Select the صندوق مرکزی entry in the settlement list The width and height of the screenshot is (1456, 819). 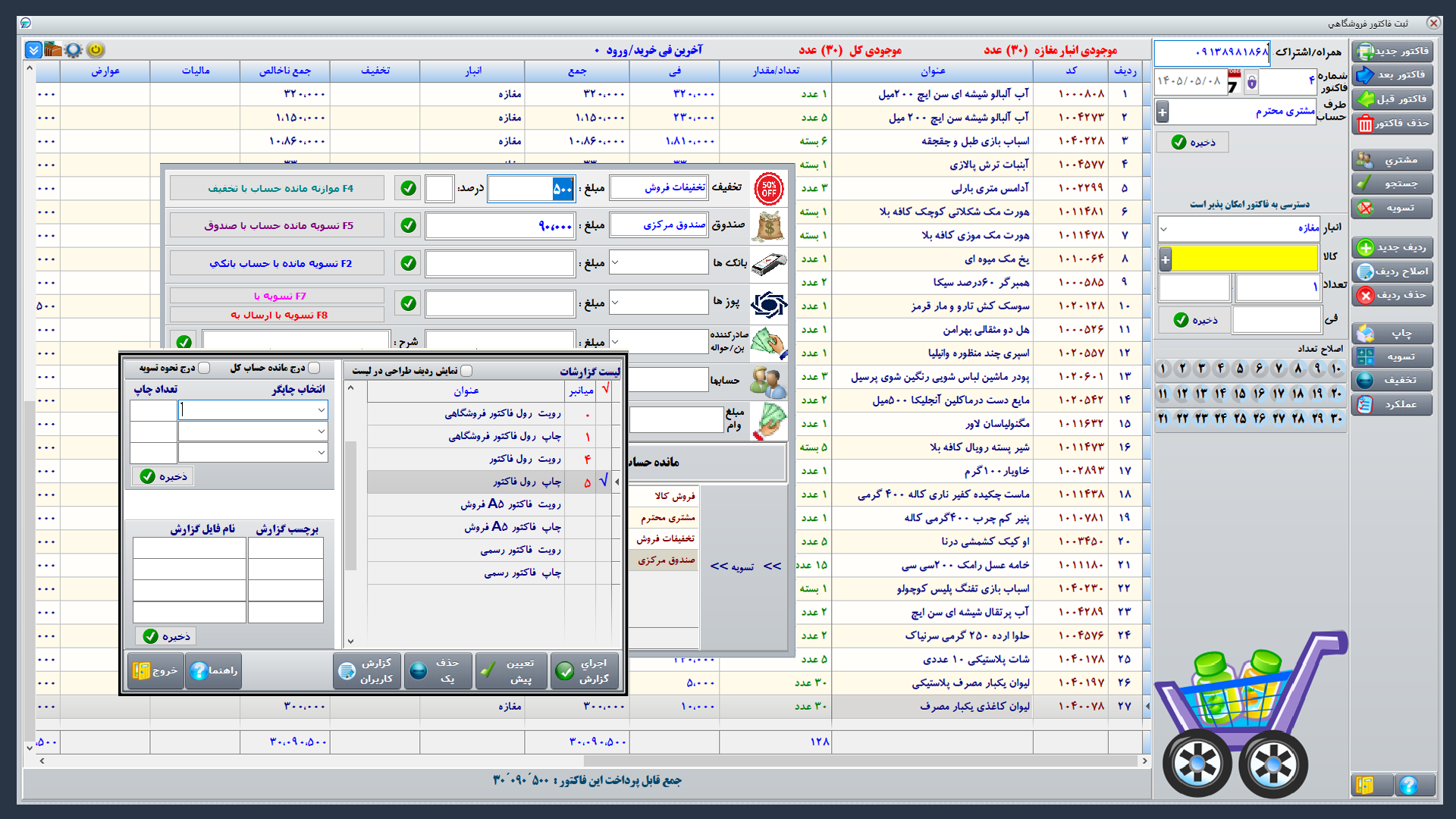(664, 560)
